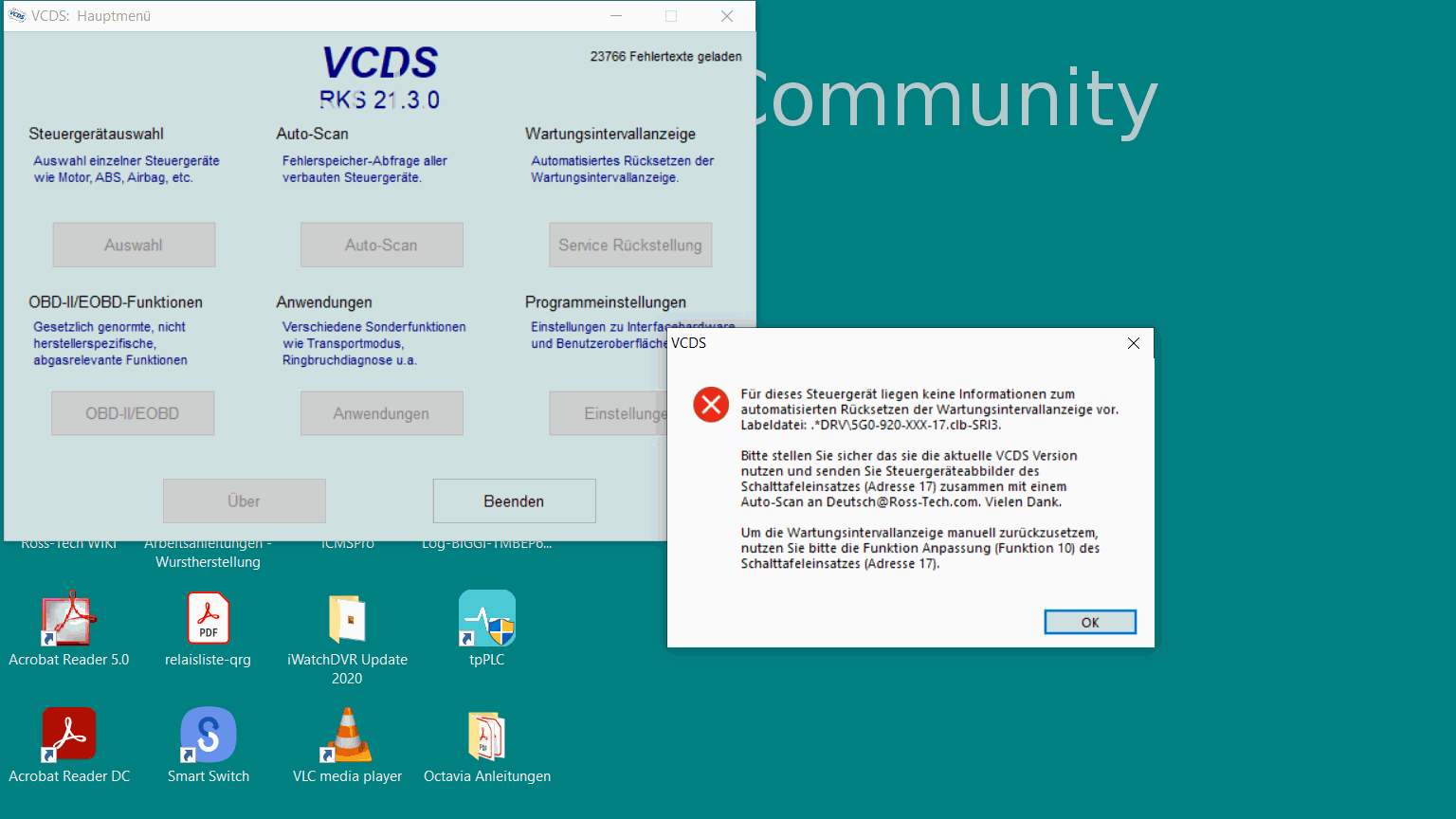This screenshot has width=1456, height=819.
Task: Open OBD-II/EOBD functions button
Action: point(133,413)
